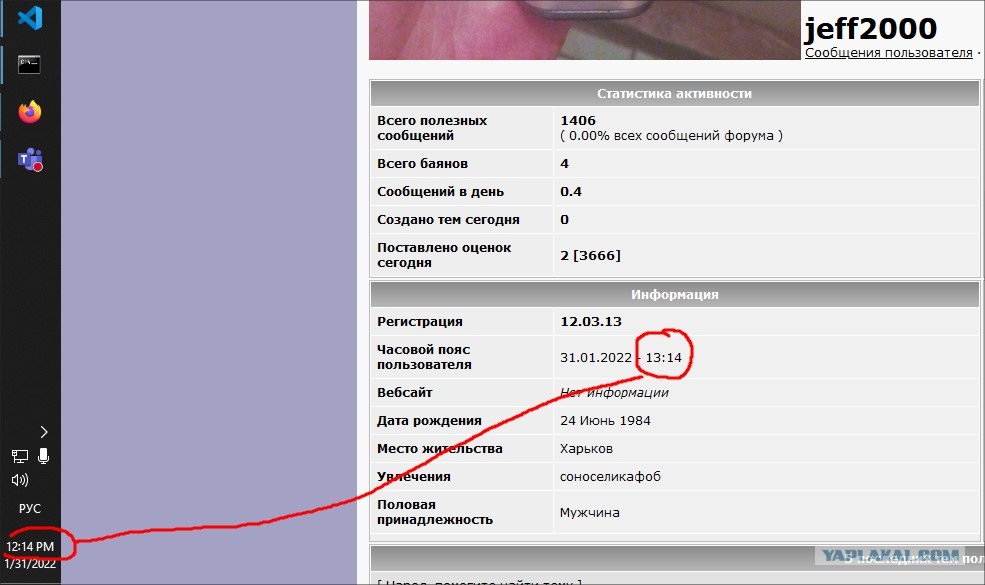Click the birth date '24 Июнь 1984'

coord(605,421)
